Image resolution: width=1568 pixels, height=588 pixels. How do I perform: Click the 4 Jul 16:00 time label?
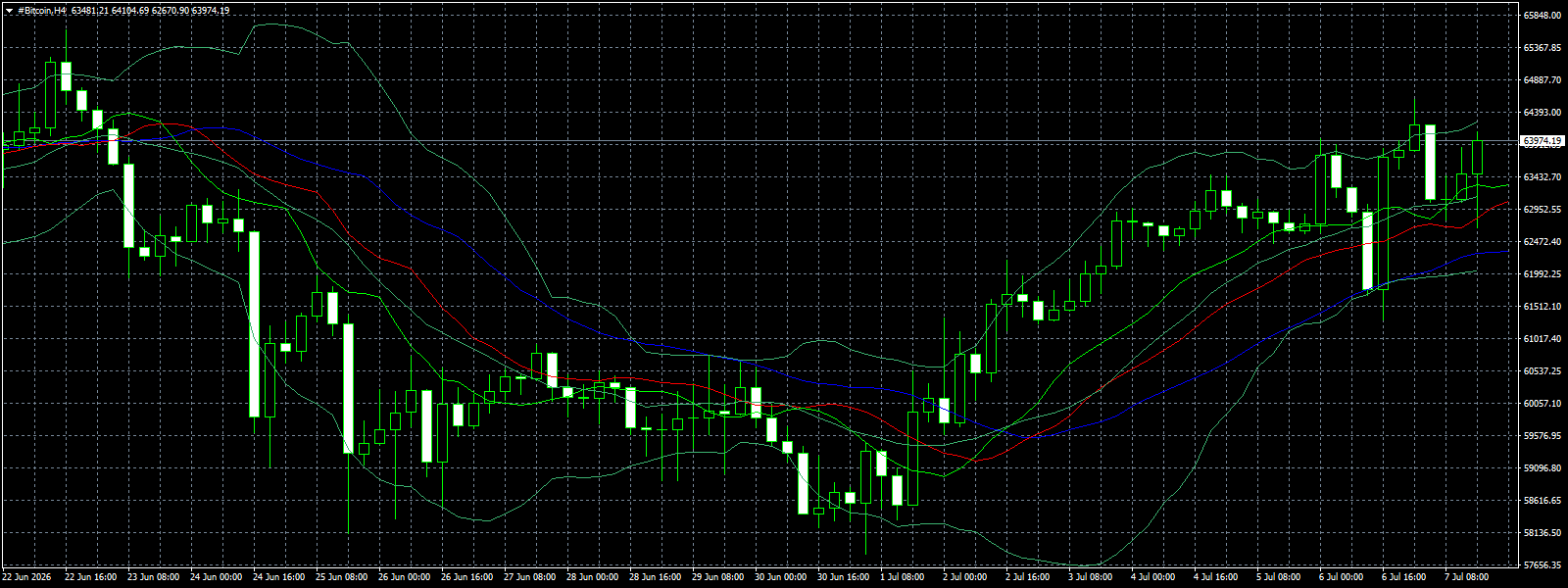(x=1217, y=577)
